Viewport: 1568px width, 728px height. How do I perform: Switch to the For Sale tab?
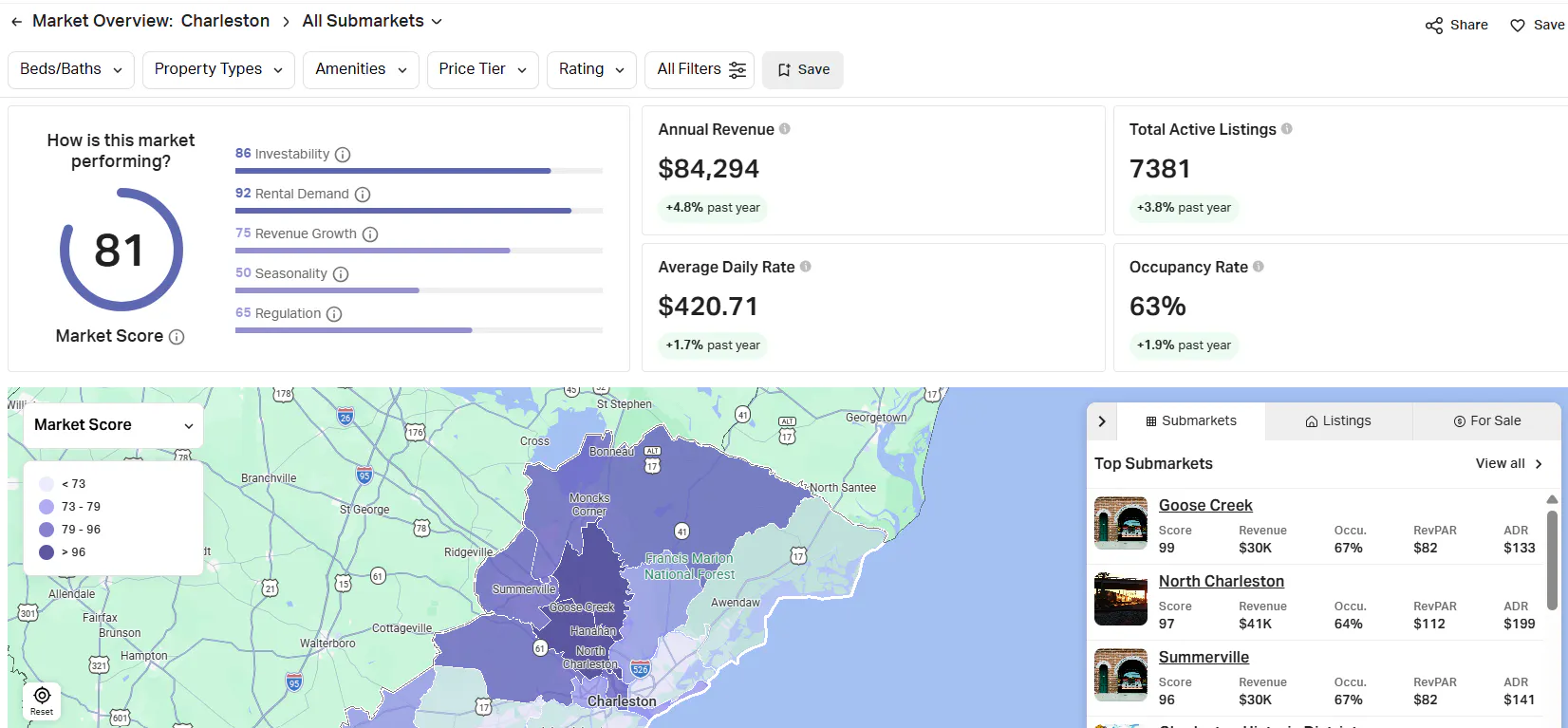(1486, 421)
